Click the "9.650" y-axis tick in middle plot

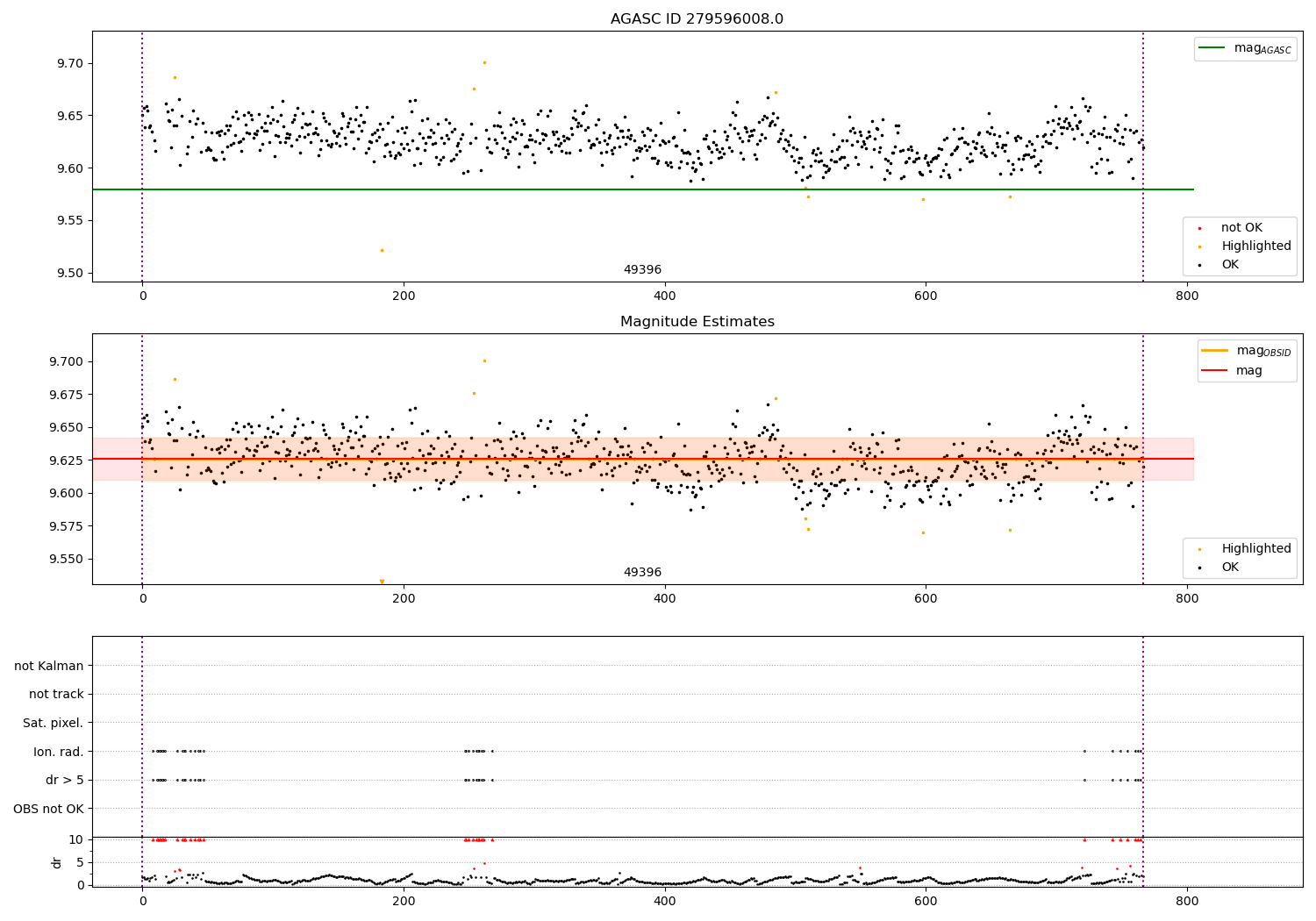68,428
